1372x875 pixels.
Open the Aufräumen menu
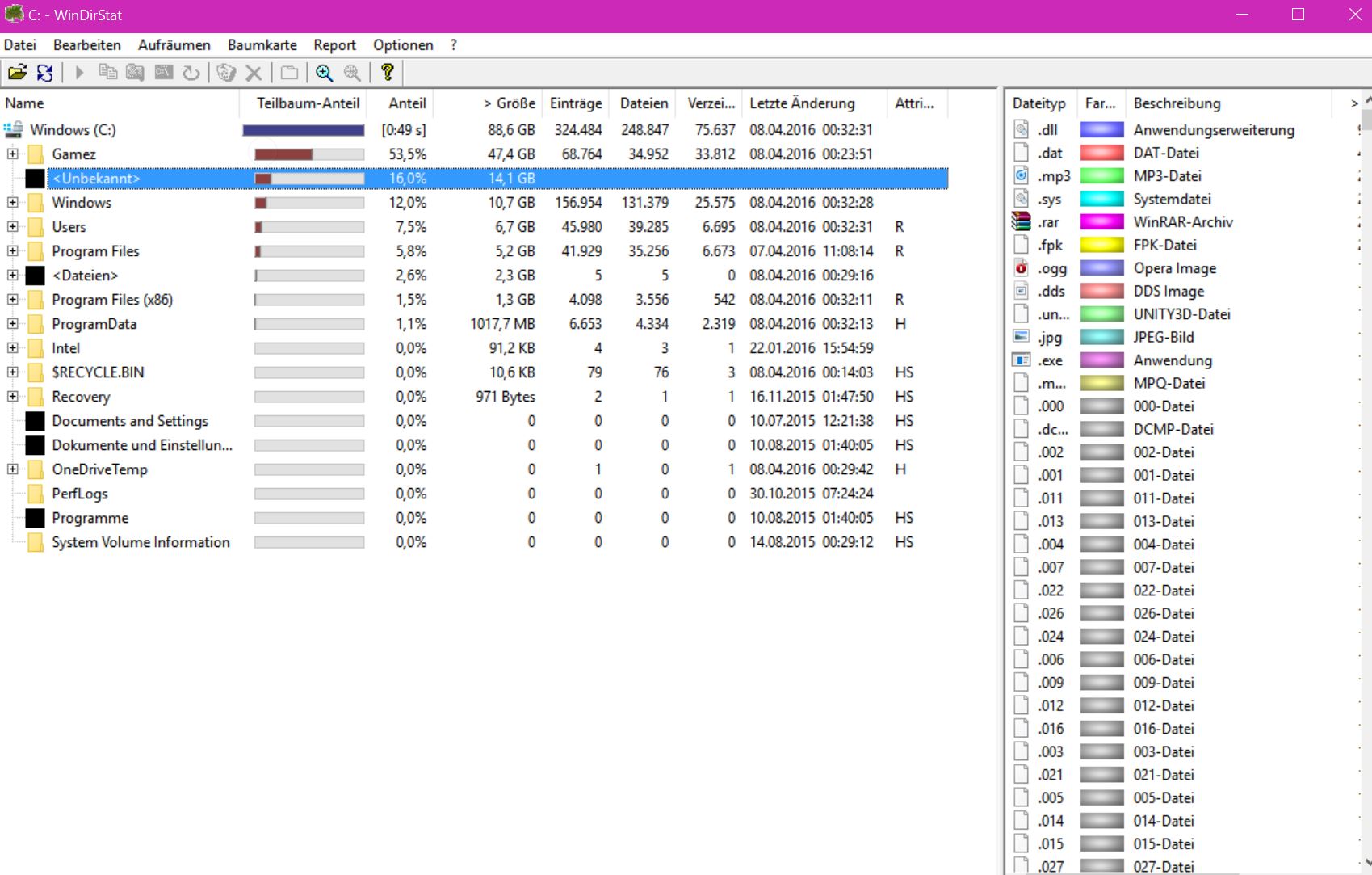pyautogui.click(x=174, y=45)
